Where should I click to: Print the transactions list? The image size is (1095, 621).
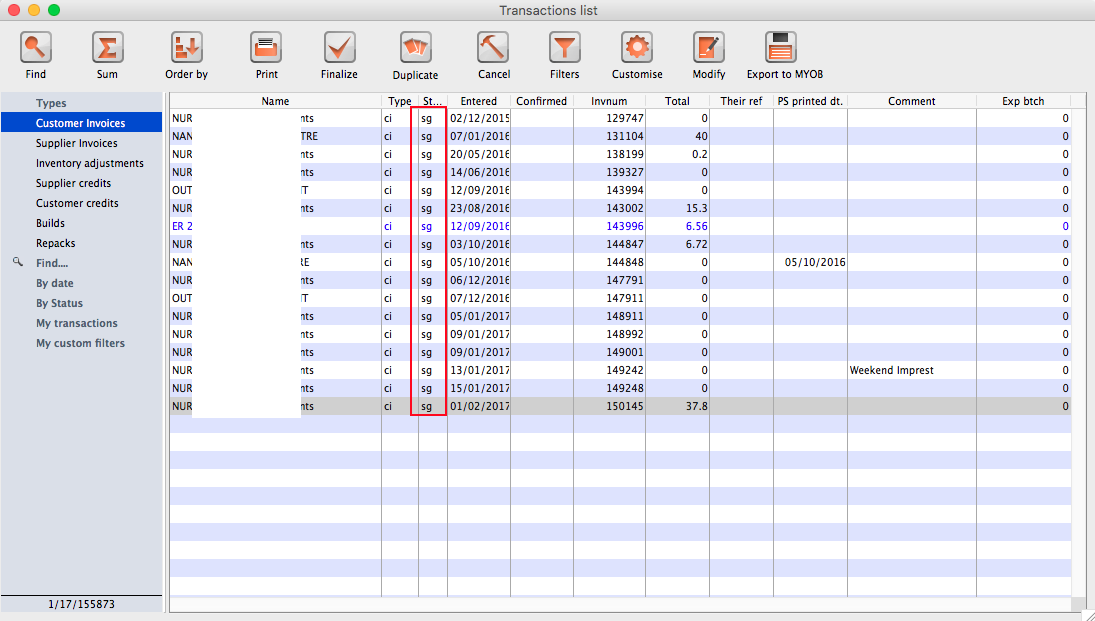pyautogui.click(x=266, y=48)
